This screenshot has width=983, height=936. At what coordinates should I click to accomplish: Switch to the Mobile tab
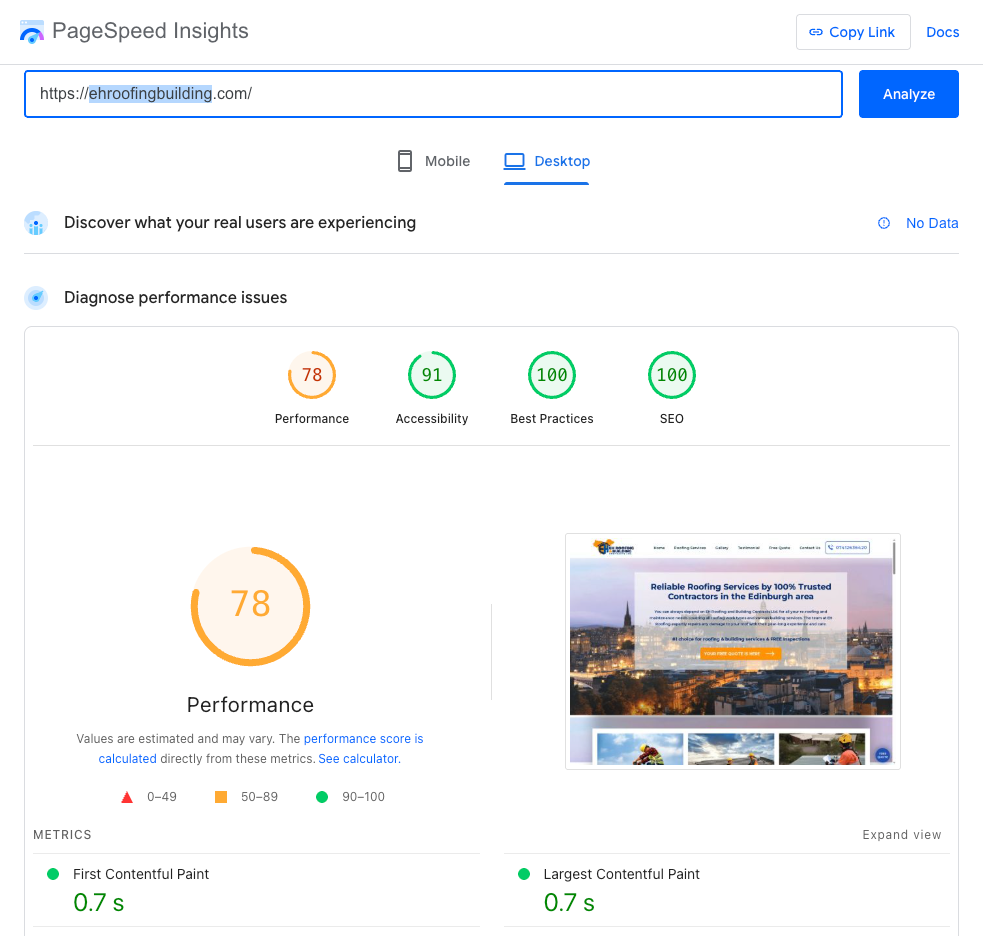[x=433, y=161]
